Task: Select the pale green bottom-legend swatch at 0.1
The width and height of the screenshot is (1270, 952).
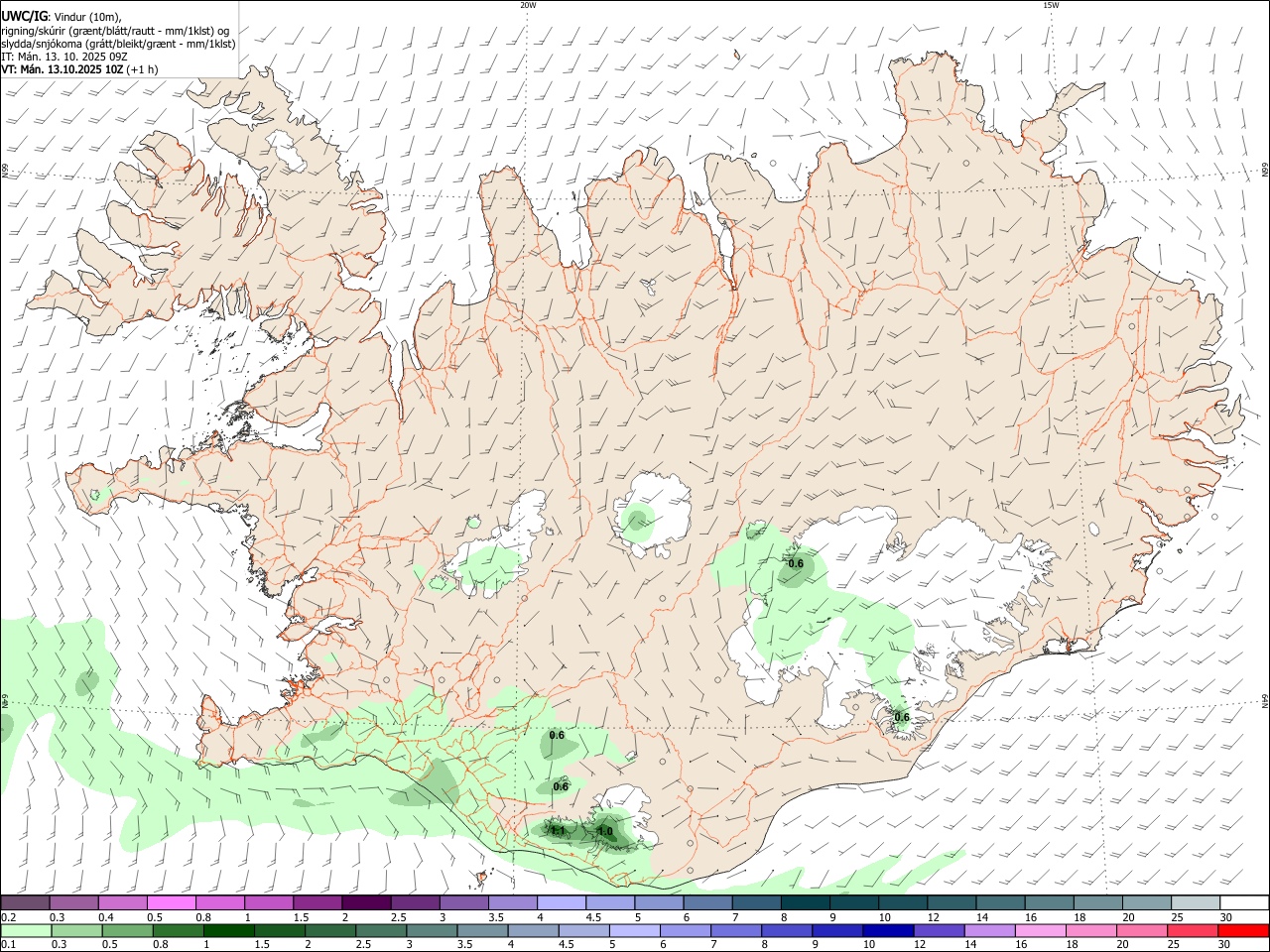Action: pos(25,930)
